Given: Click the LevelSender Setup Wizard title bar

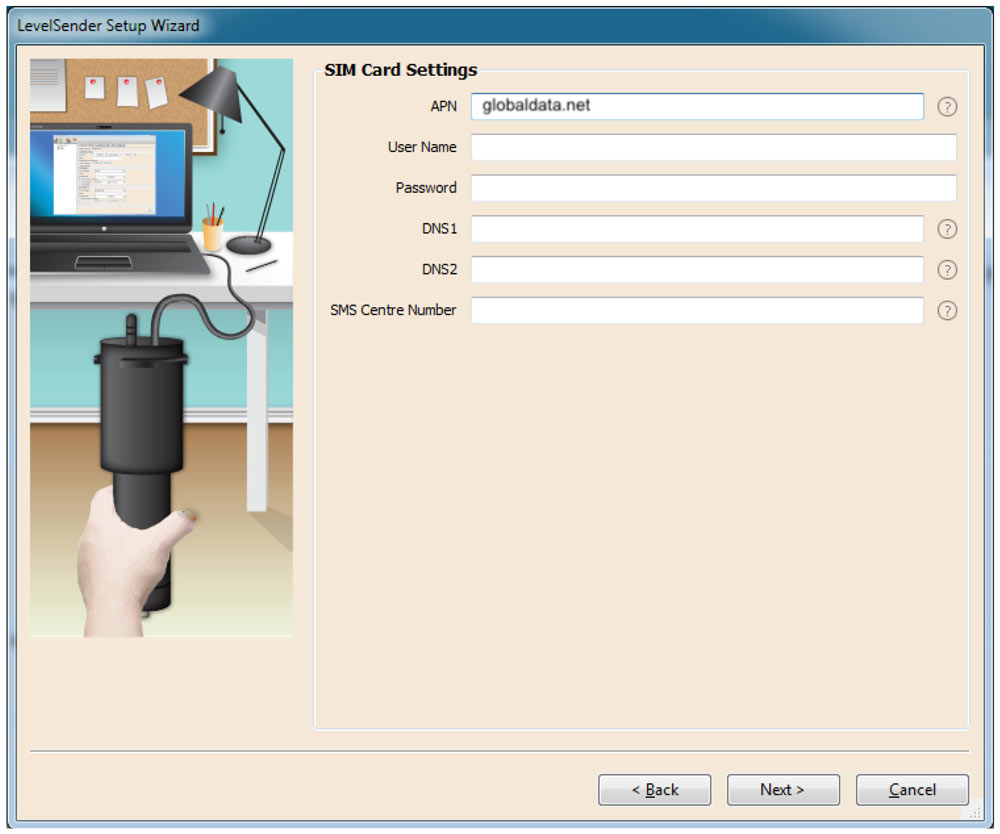Looking at the screenshot, I should (105, 25).
